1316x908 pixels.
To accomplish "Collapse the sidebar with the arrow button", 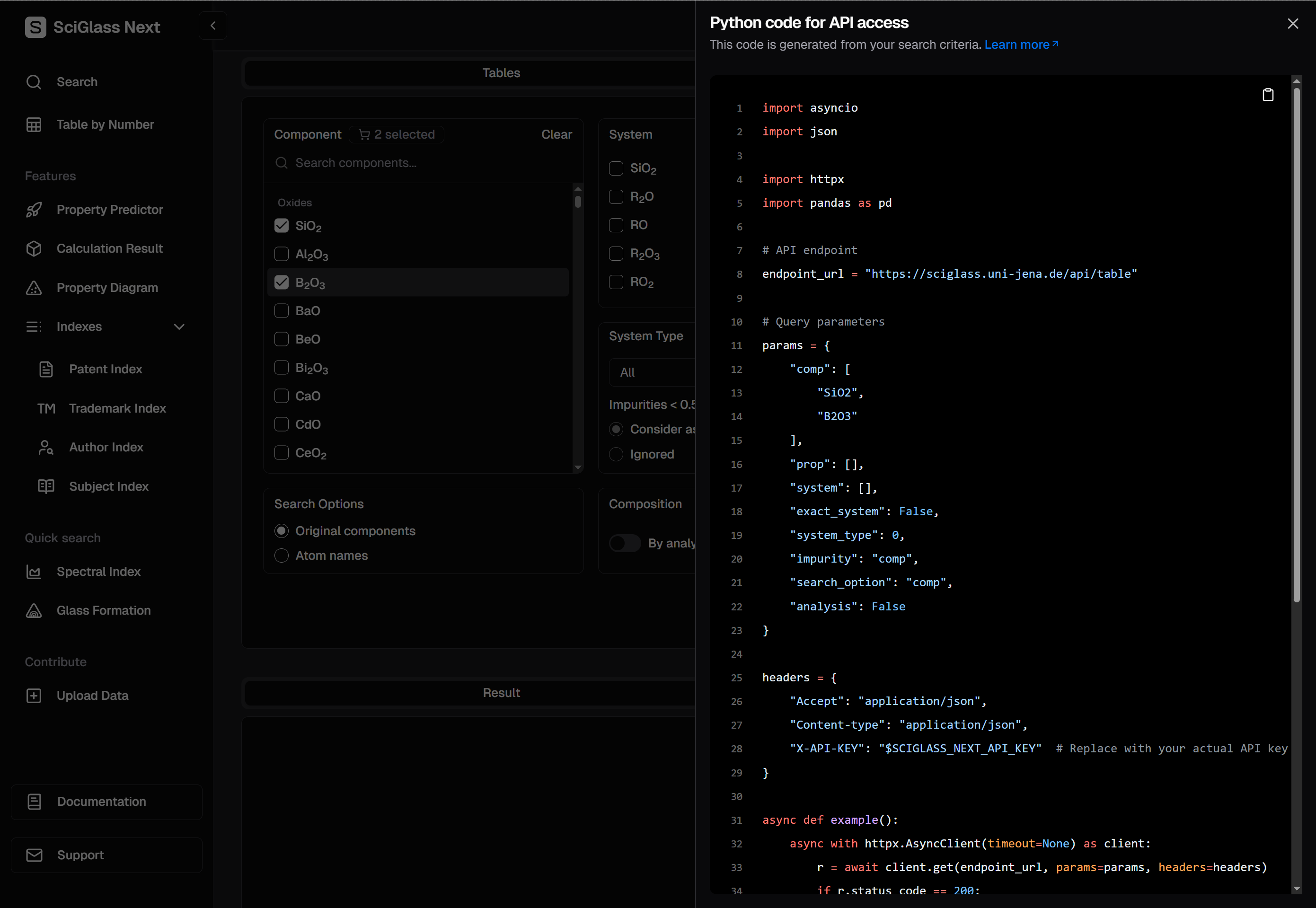I will 213,26.
